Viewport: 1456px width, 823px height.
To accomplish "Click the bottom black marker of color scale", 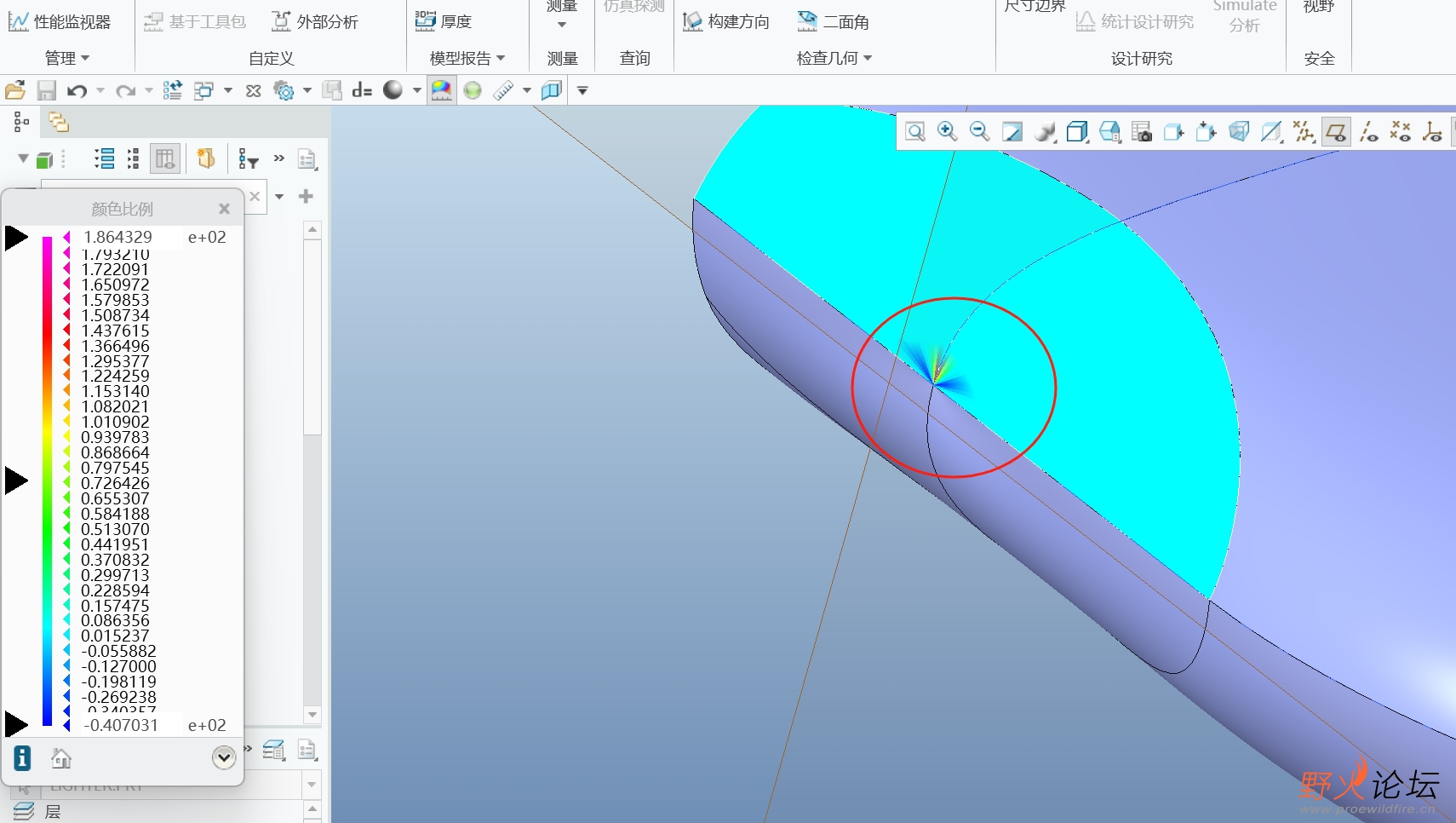I will coord(16,724).
